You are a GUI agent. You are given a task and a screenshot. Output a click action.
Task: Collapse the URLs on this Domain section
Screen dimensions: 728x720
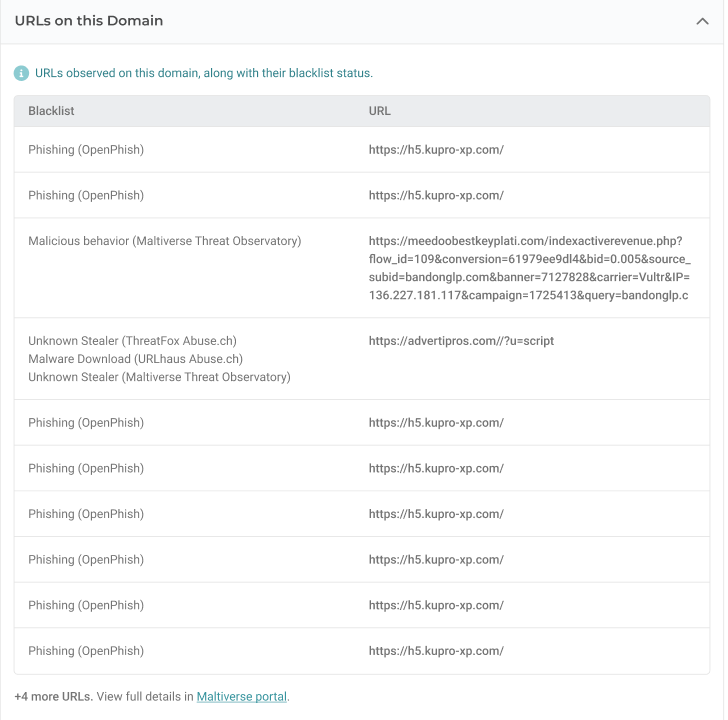tap(702, 21)
